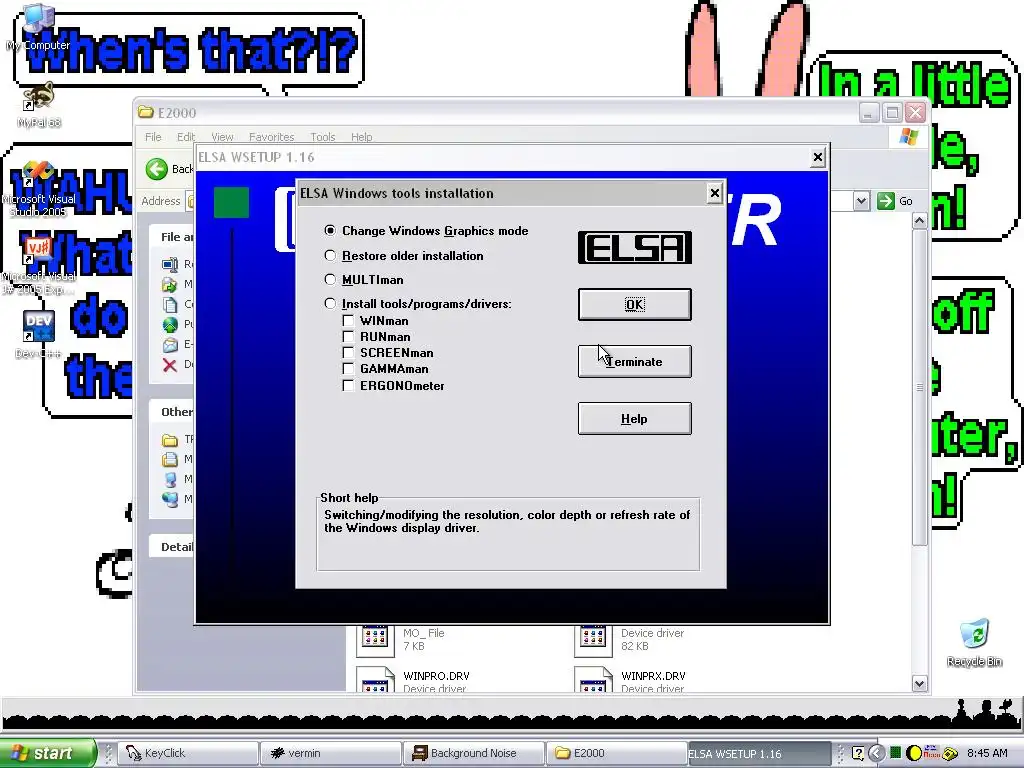1024x768 pixels.
Task: Select Change Windows Graphics mode radio button
Action: [x=330, y=231]
